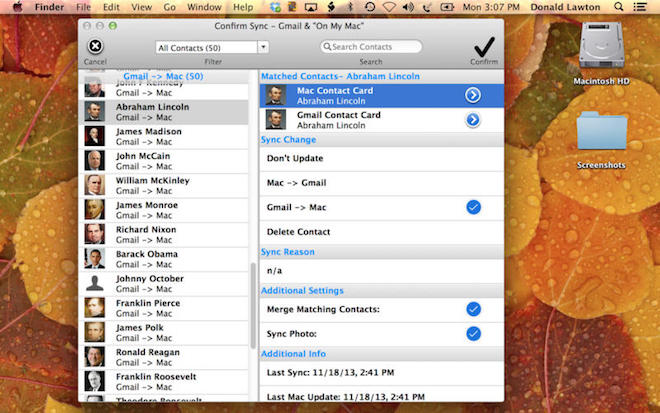Click Gmail -> Mac (50) list header
This screenshot has height=413, width=660.
(x=163, y=76)
